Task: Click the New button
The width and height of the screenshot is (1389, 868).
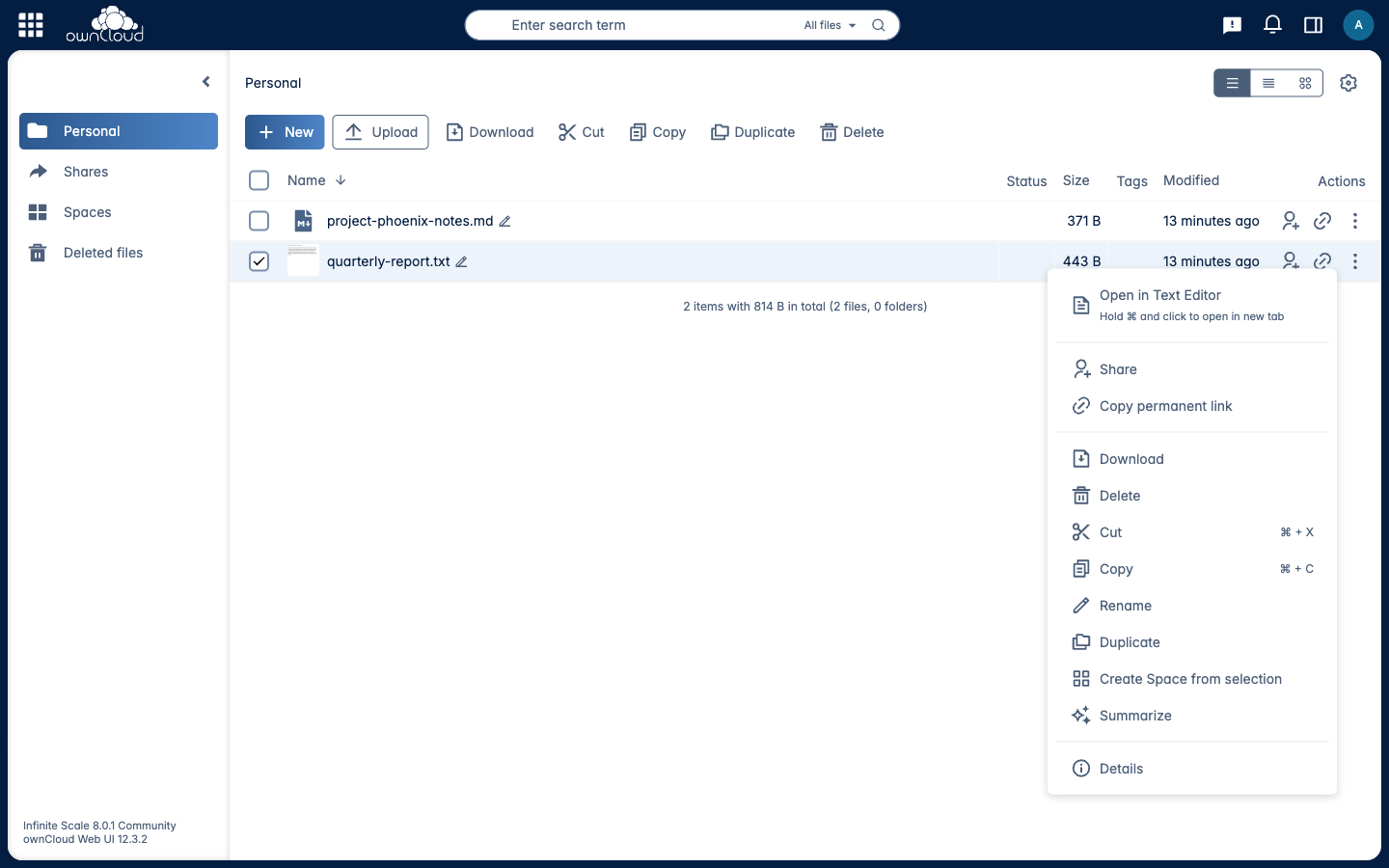Action: click(x=285, y=132)
